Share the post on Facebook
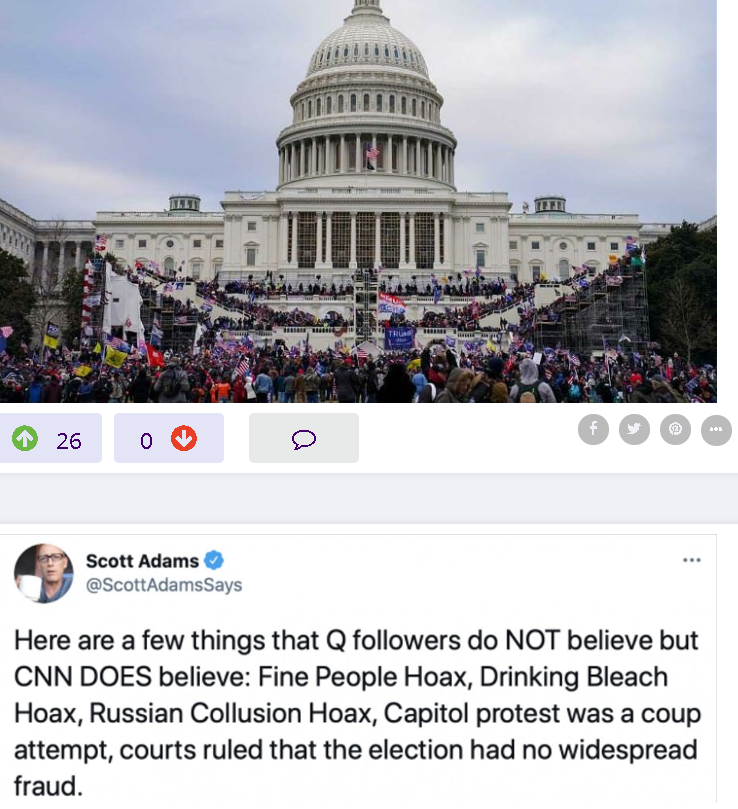Image resolution: width=738 pixels, height=809 pixels. tap(593, 429)
